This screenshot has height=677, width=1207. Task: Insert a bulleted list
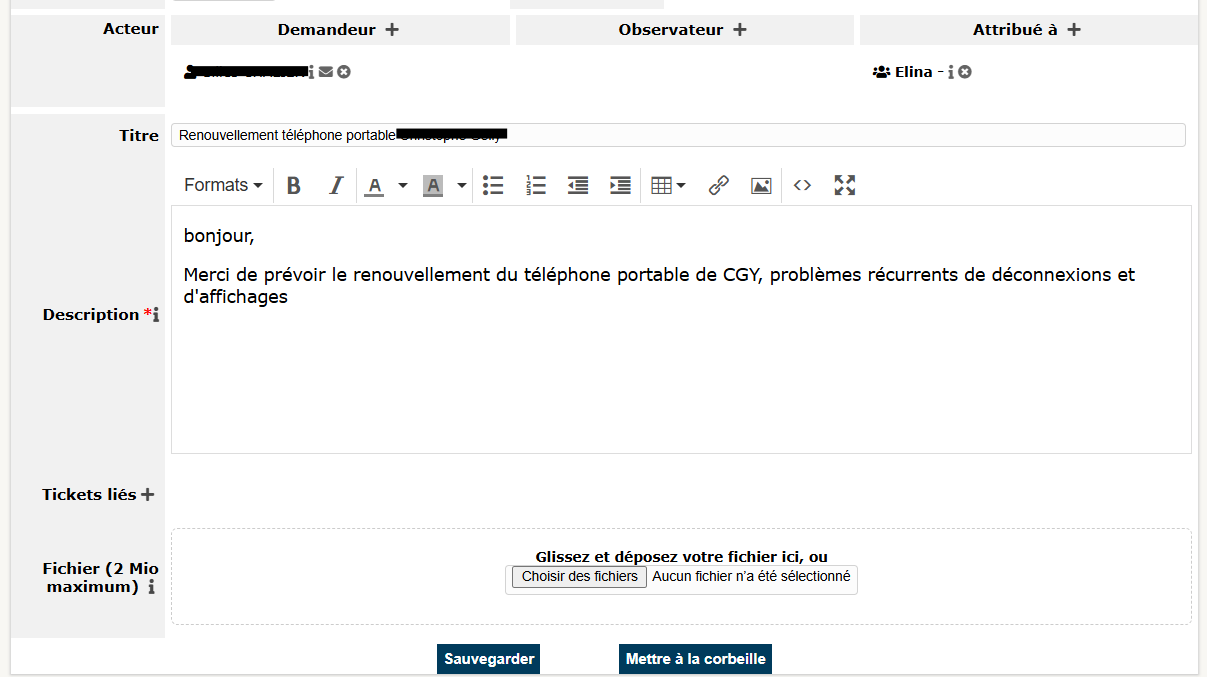point(493,185)
